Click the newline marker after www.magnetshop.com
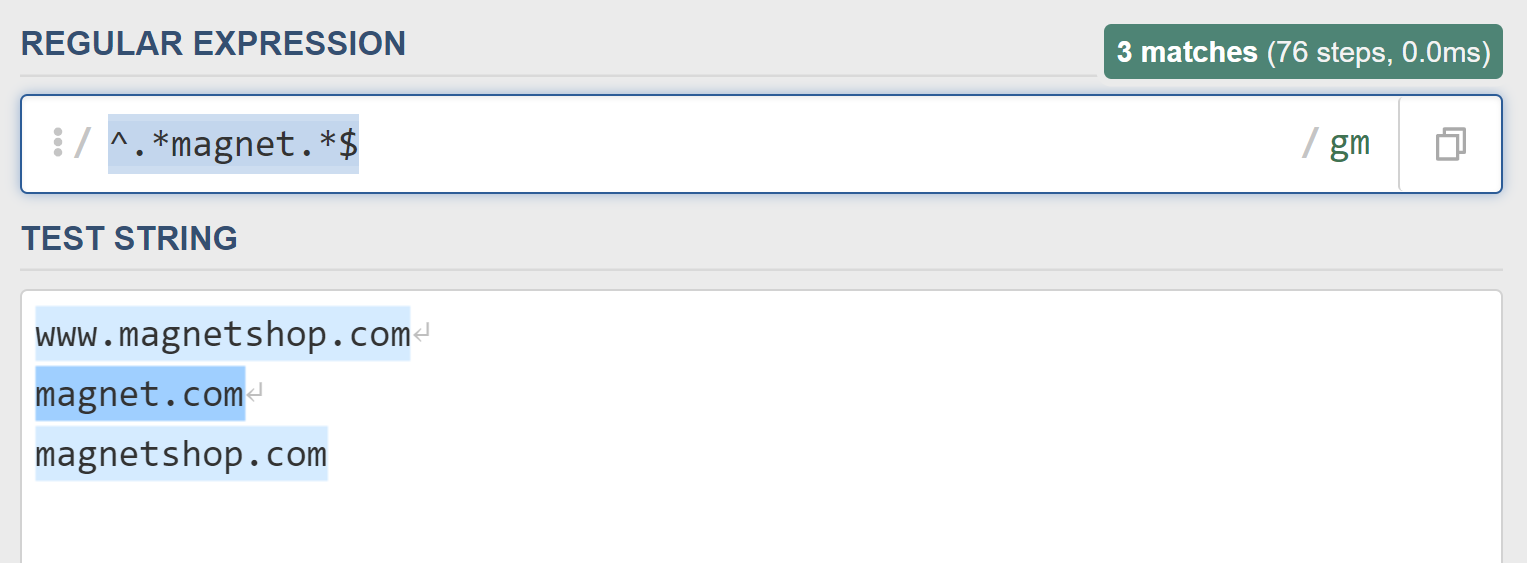This screenshot has width=1527, height=563. (421, 334)
